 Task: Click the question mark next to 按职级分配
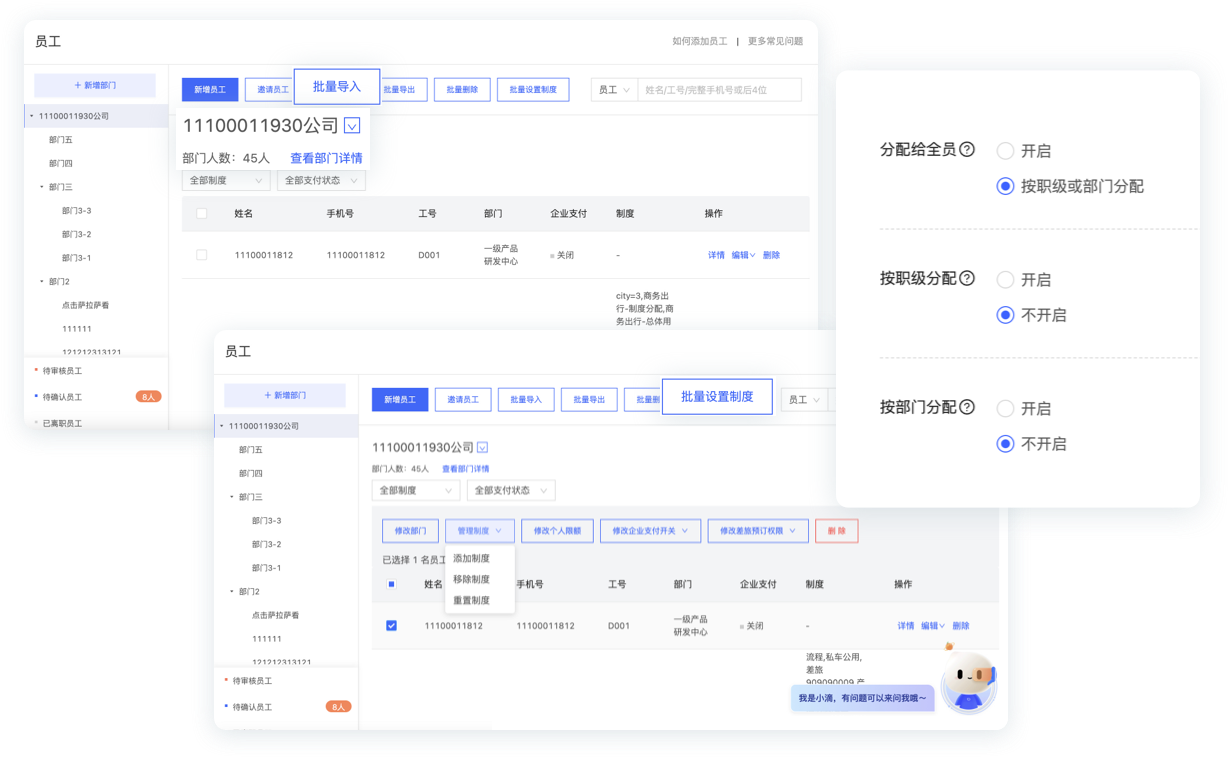pyautogui.click(x=967, y=279)
